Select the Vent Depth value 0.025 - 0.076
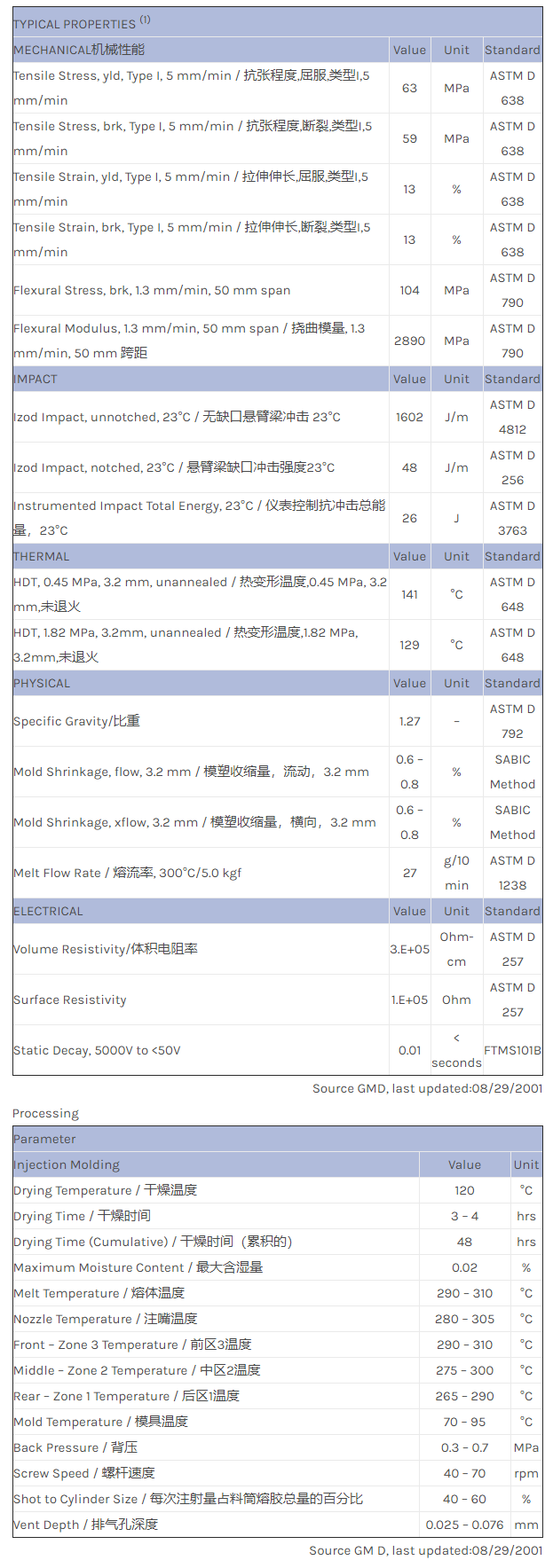The image size is (553, 1568). [464, 1525]
